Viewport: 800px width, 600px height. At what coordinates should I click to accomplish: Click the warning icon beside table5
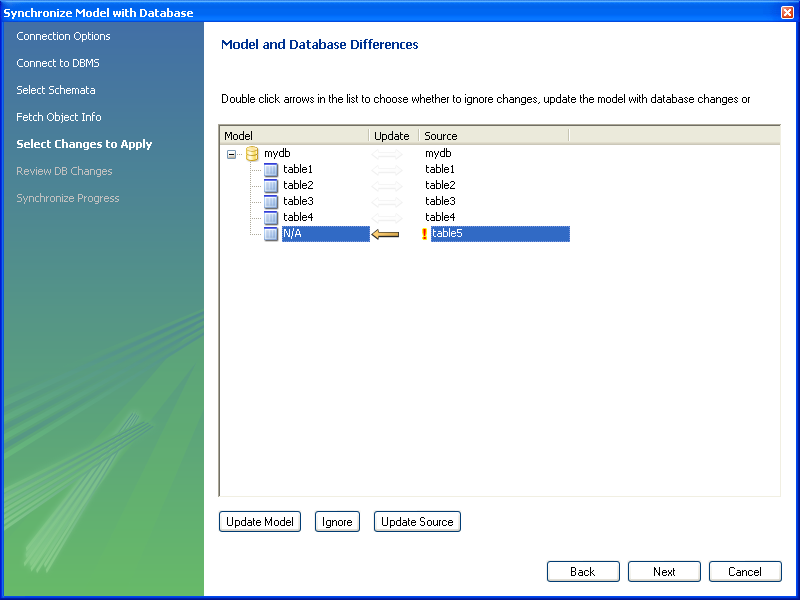tap(425, 234)
